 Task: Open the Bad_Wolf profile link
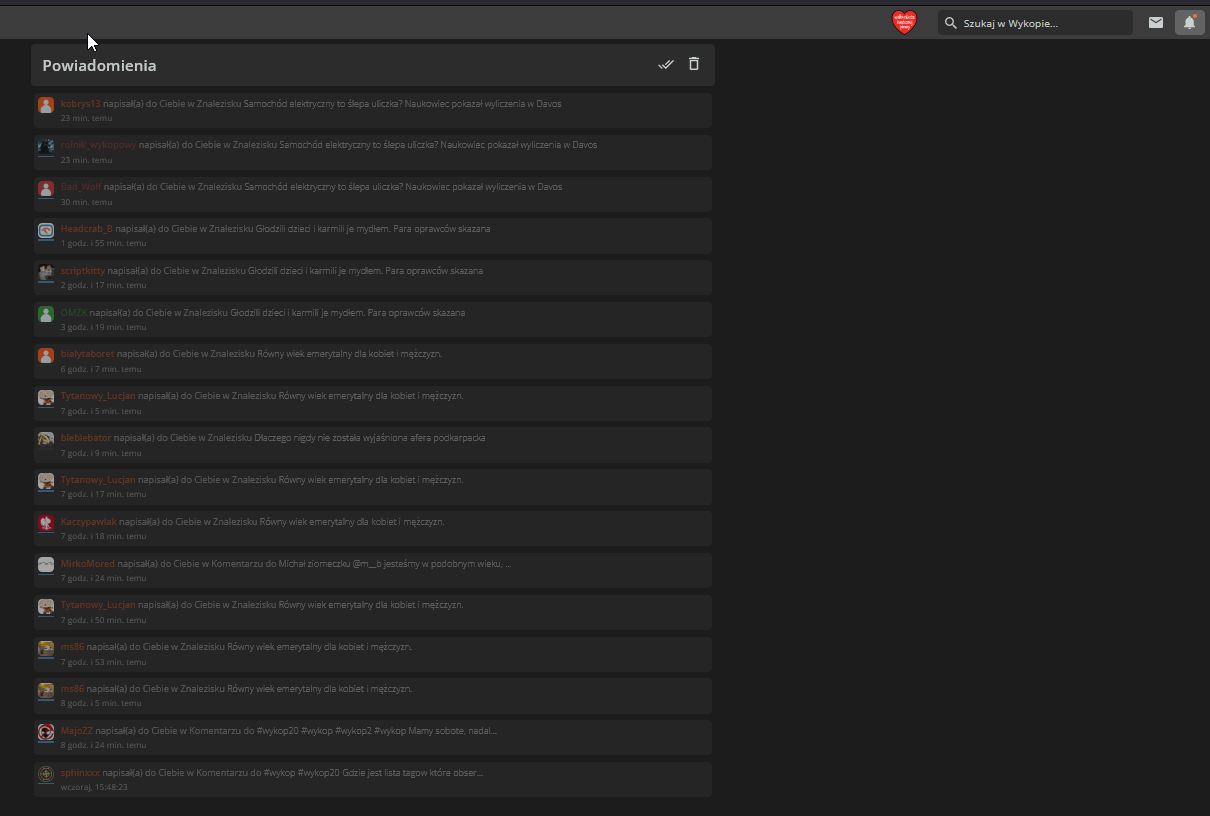(x=81, y=187)
